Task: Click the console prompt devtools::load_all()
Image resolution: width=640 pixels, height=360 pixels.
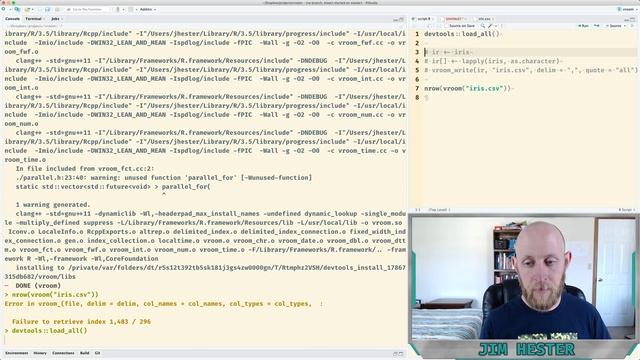Action: pyautogui.click(x=49, y=331)
